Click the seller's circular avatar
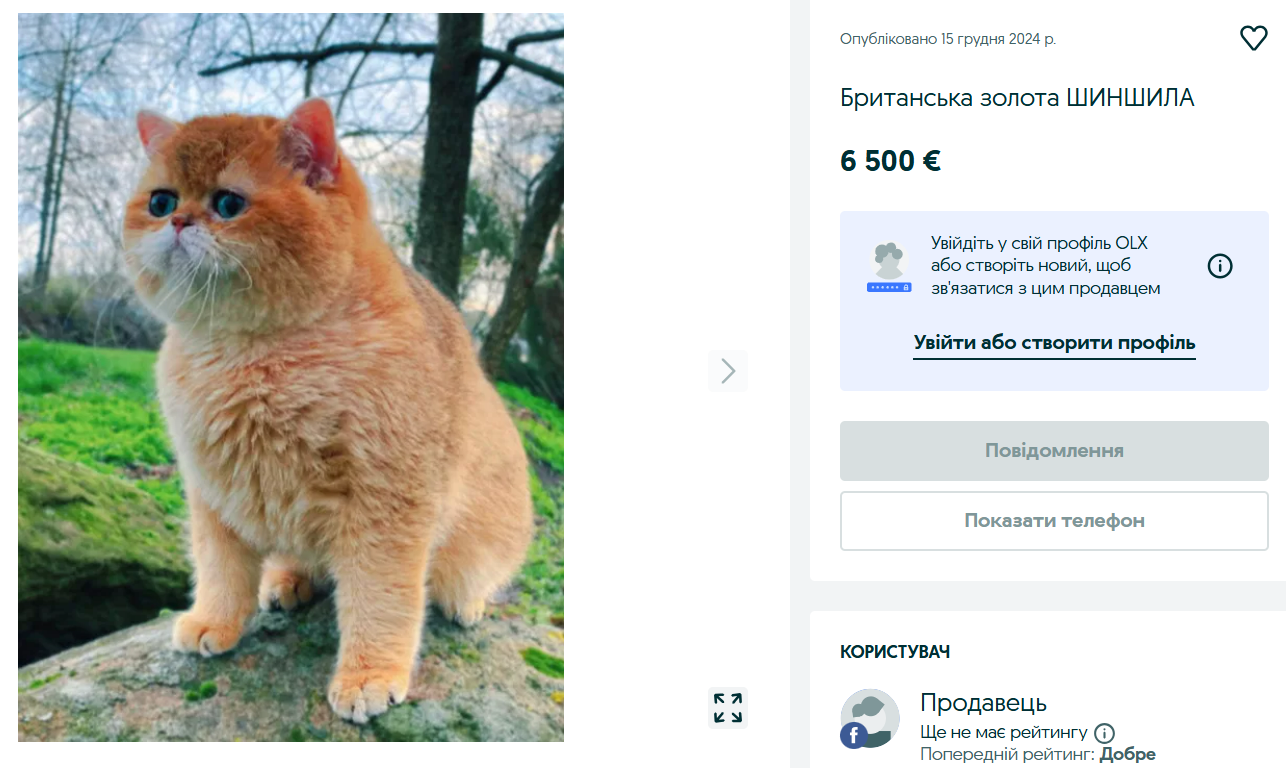1286x768 pixels. (870, 718)
